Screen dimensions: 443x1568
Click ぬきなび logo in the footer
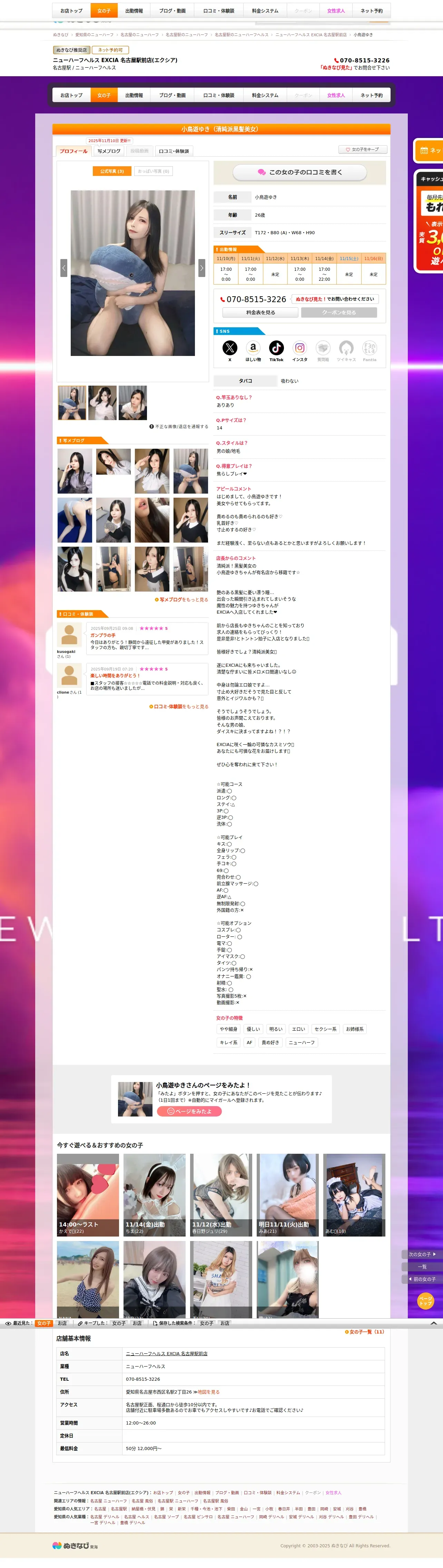(75, 1546)
